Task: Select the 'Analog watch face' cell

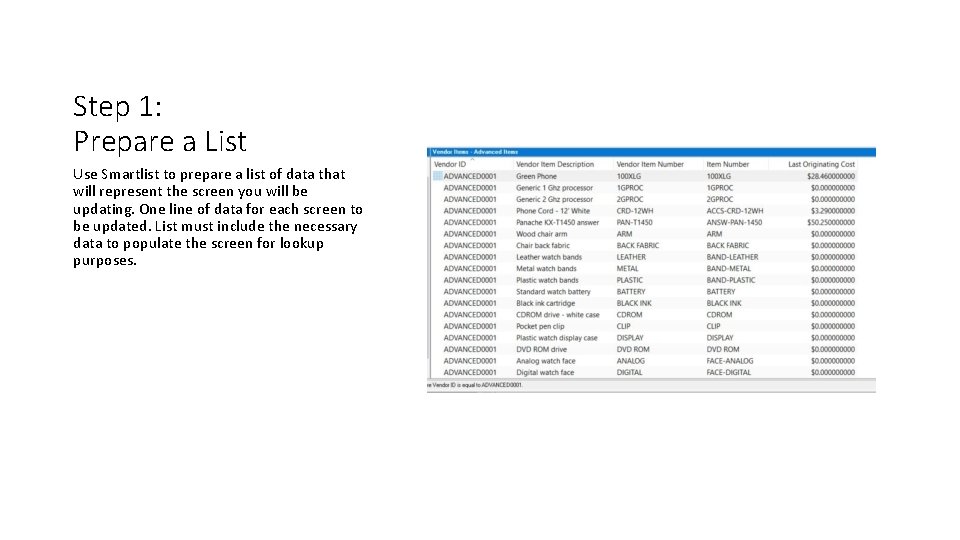Action: (x=546, y=361)
